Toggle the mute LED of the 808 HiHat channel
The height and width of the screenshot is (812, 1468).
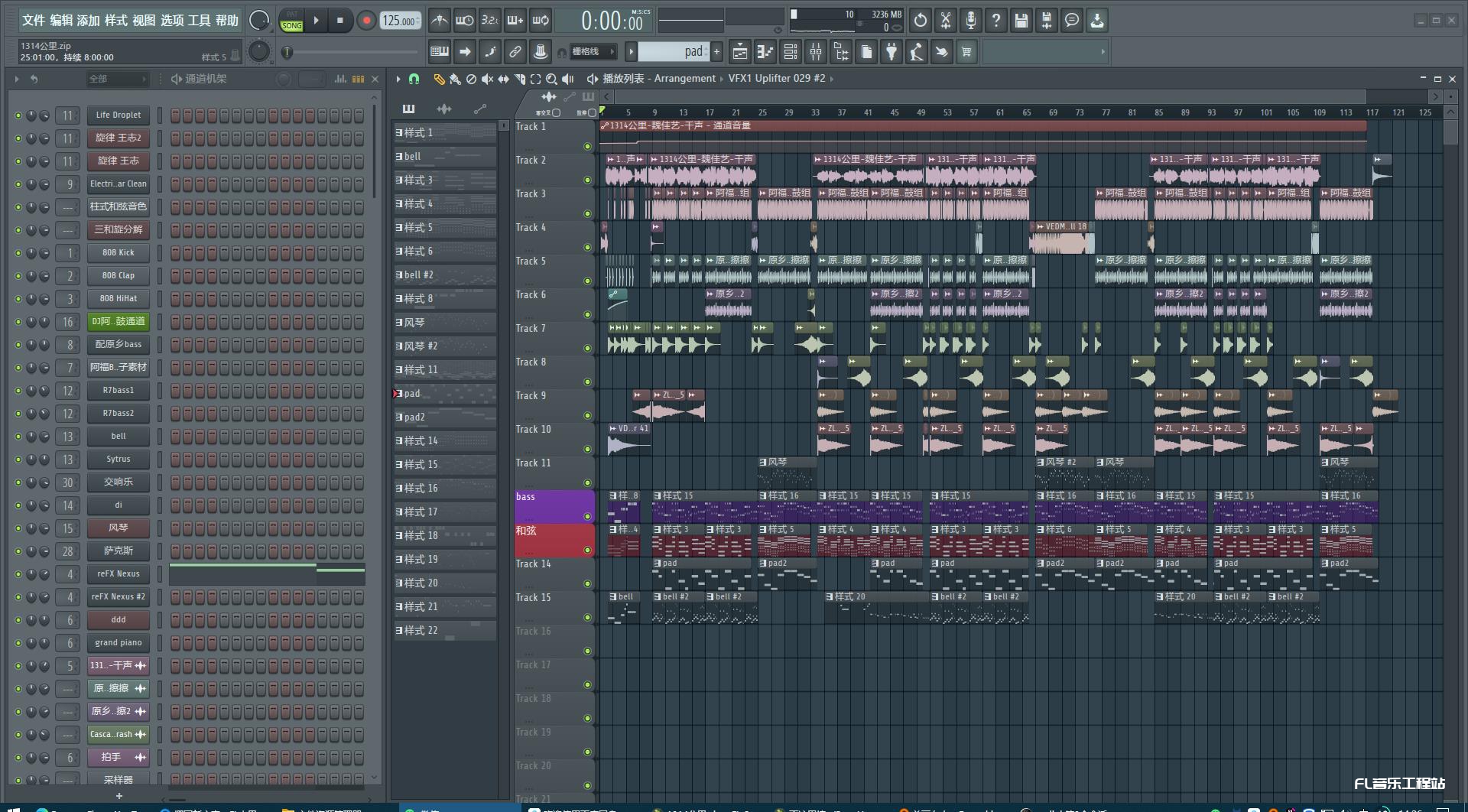point(18,299)
